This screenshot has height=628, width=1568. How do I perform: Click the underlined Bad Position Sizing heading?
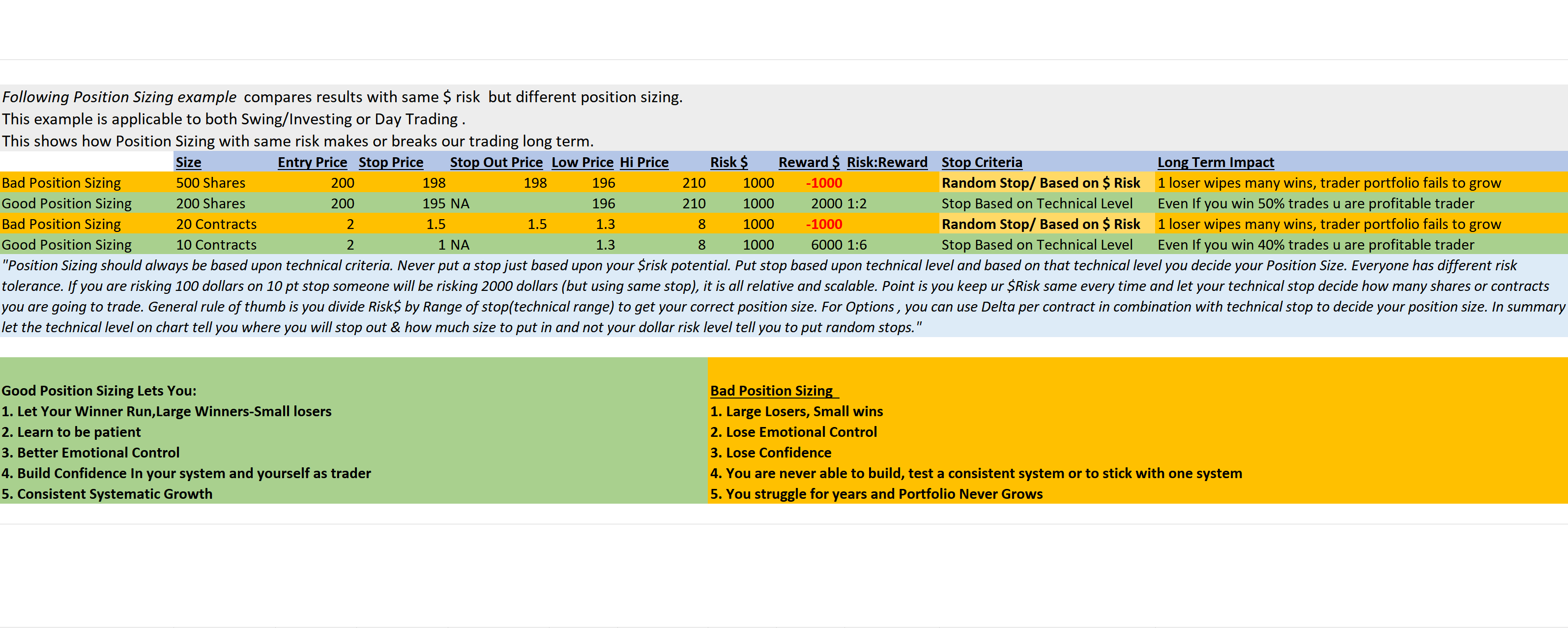tap(771, 391)
